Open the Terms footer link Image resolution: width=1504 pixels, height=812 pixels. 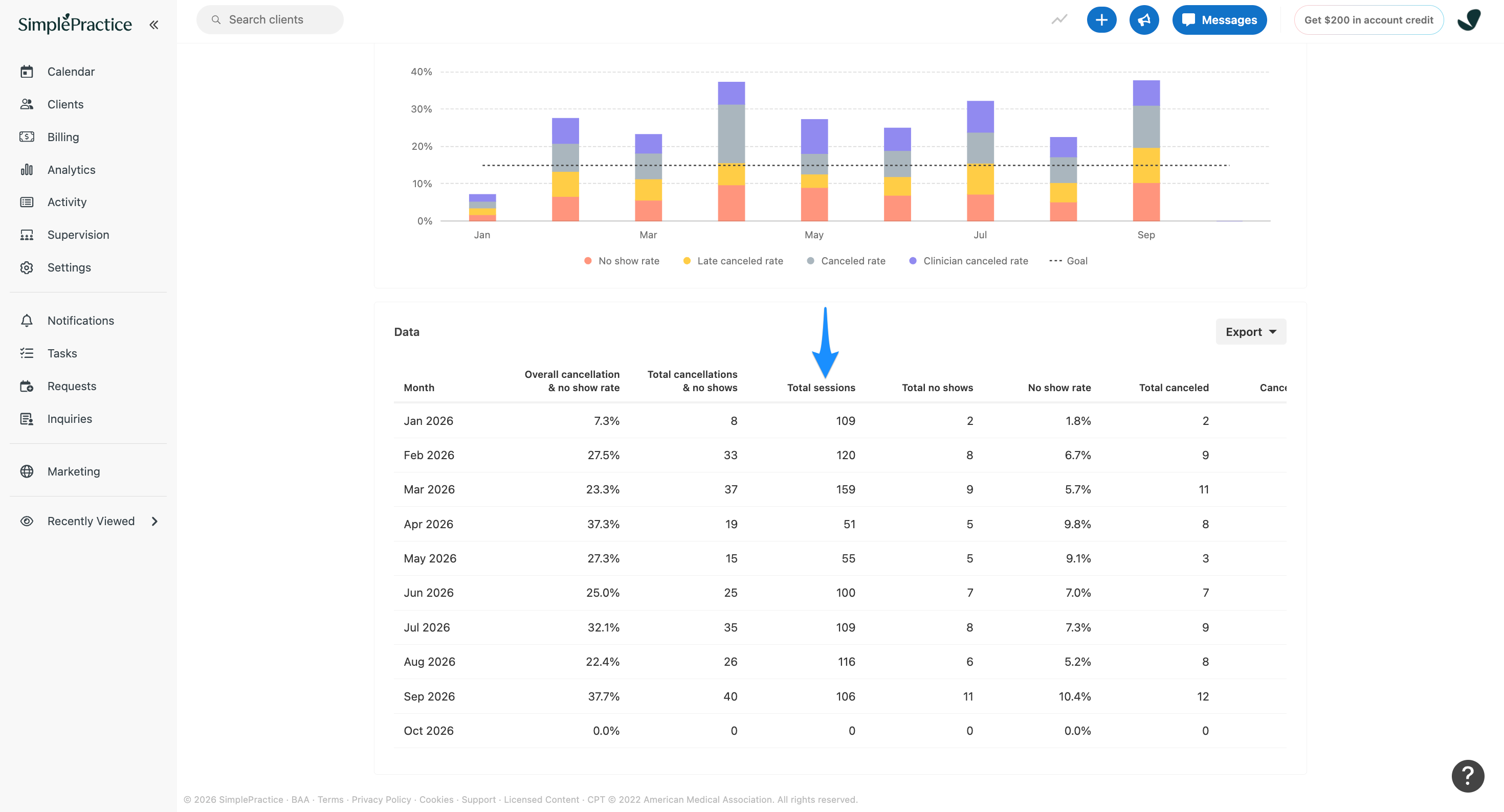(x=330, y=799)
